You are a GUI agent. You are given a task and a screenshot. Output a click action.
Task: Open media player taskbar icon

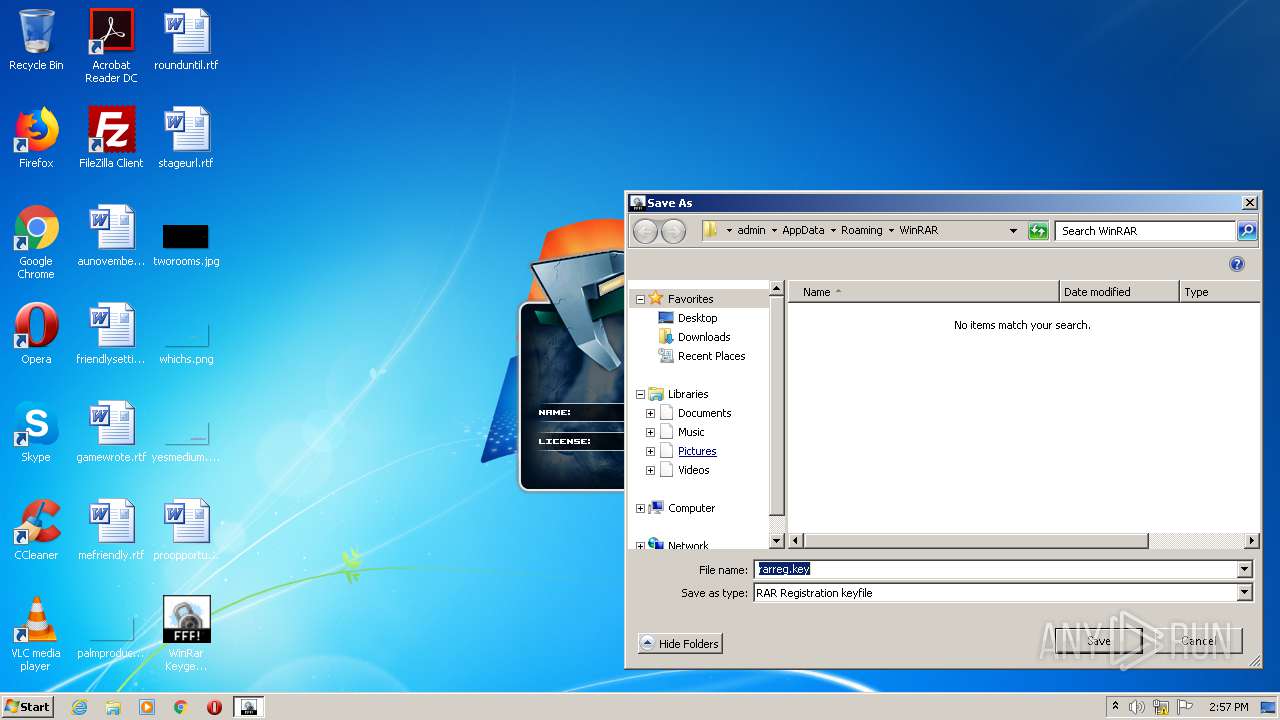coord(147,707)
